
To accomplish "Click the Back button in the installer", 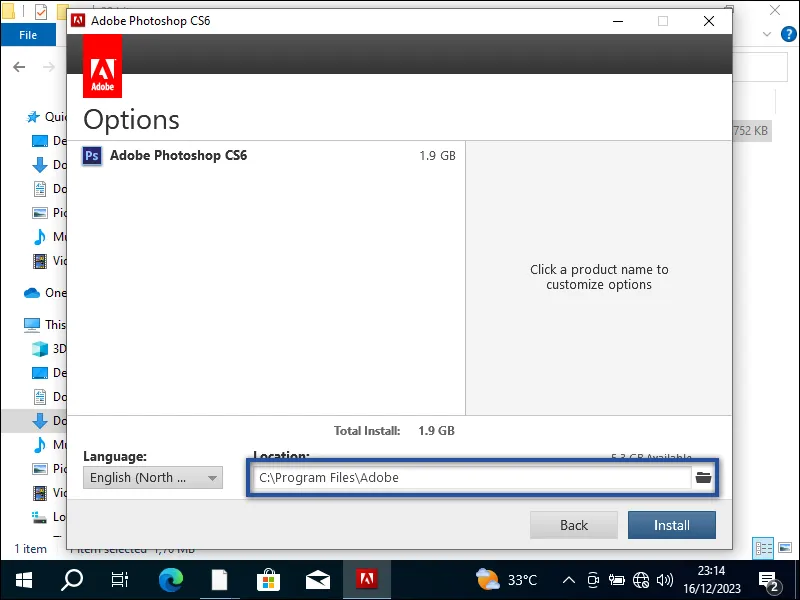I will (573, 524).
